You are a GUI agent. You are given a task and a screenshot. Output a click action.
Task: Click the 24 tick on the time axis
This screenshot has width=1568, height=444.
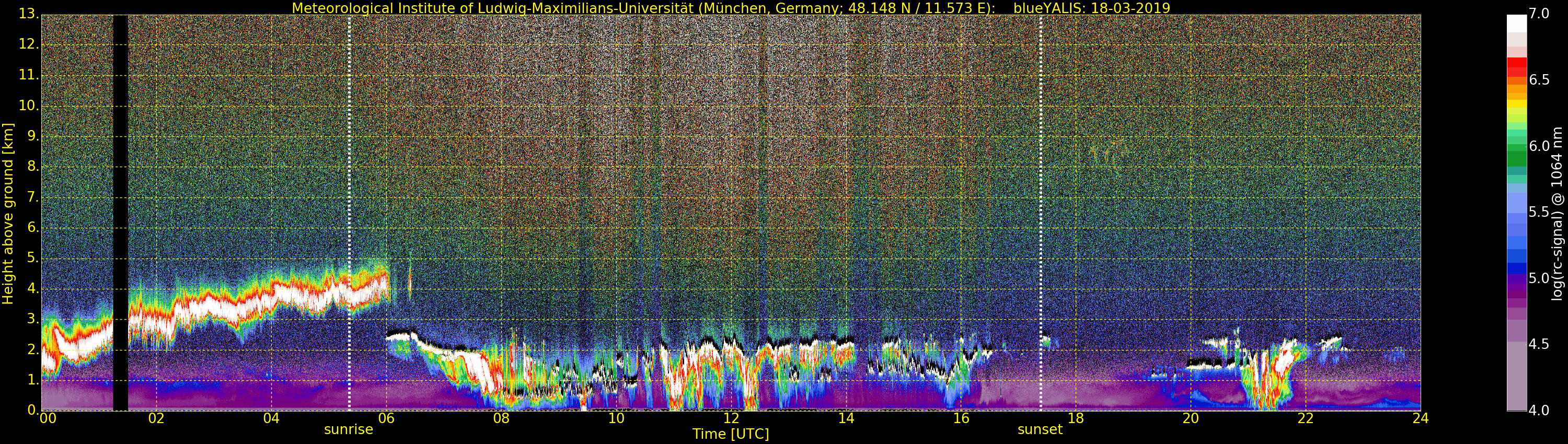(1420, 418)
